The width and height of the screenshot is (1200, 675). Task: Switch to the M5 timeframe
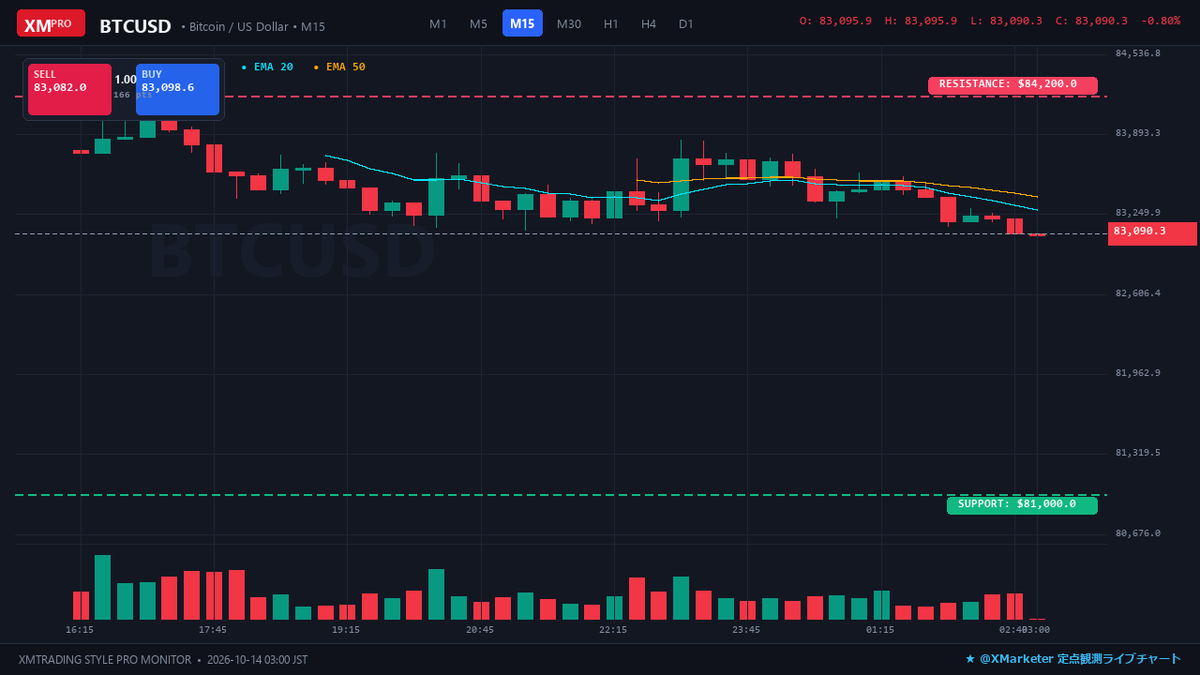(x=479, y=23)
